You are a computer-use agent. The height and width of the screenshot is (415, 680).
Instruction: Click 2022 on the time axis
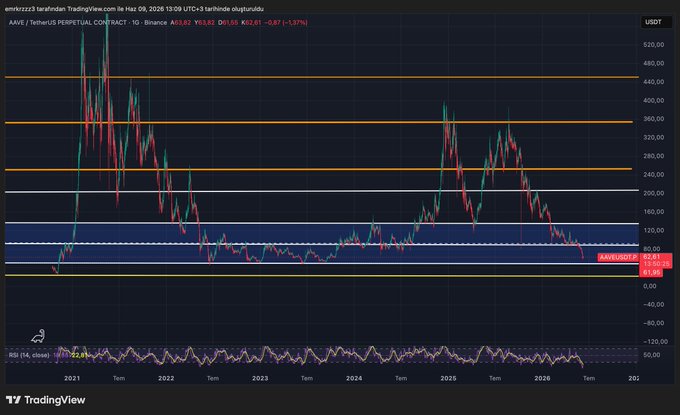pyautogui.click(x=166, y=379)
